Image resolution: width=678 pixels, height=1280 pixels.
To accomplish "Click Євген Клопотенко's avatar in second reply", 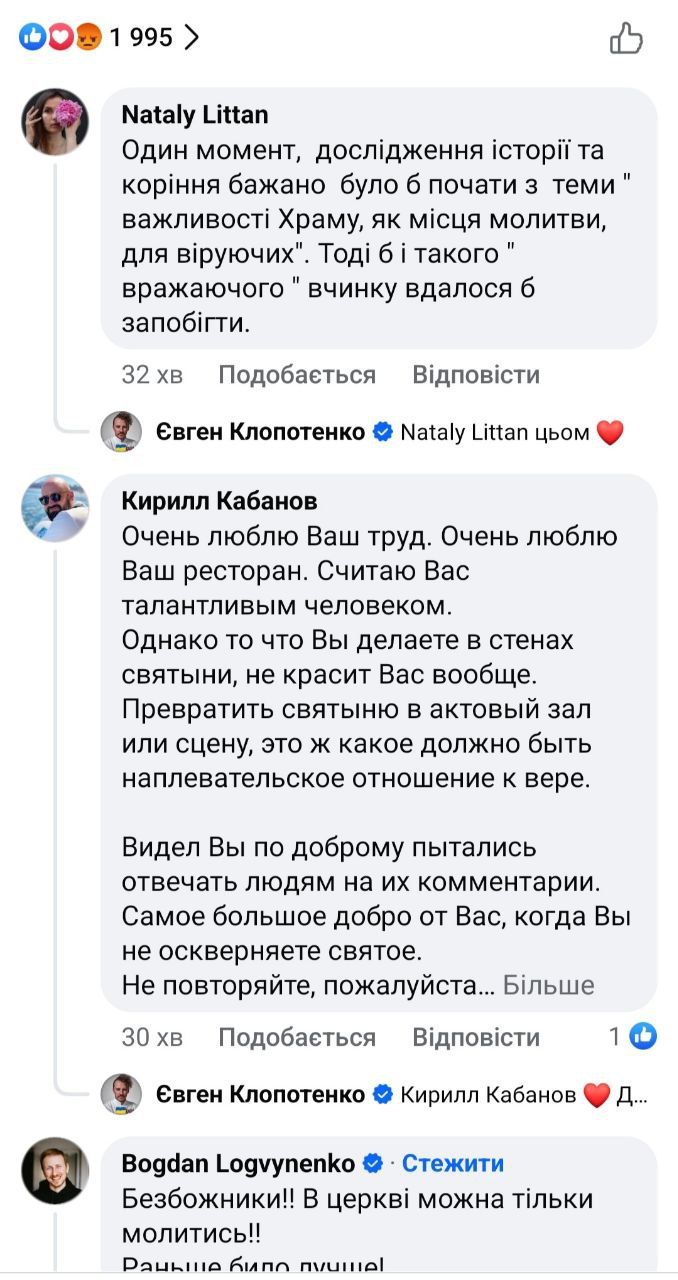I will coord(121,1094).
